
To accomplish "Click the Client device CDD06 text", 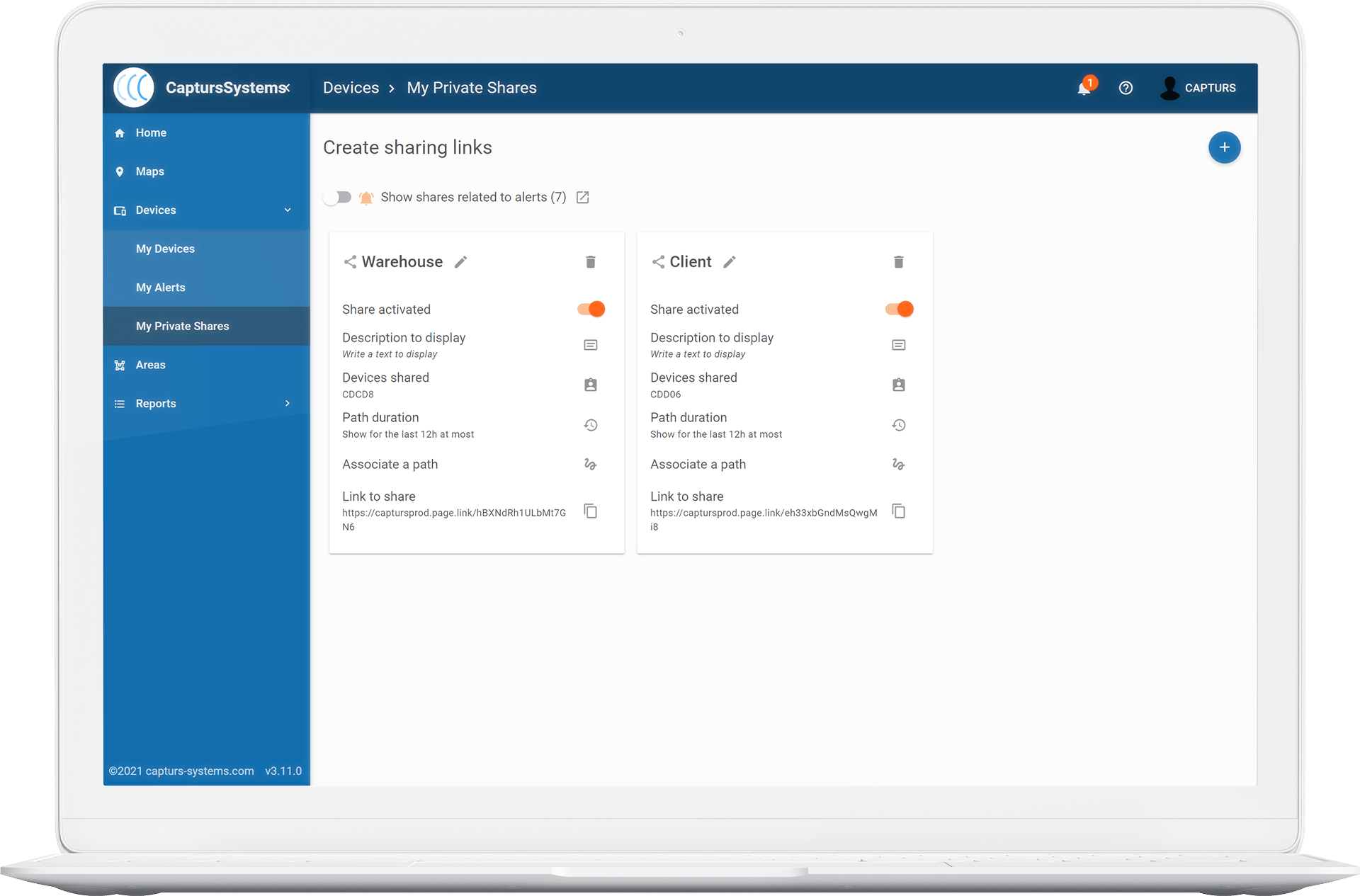I will 666,395.
